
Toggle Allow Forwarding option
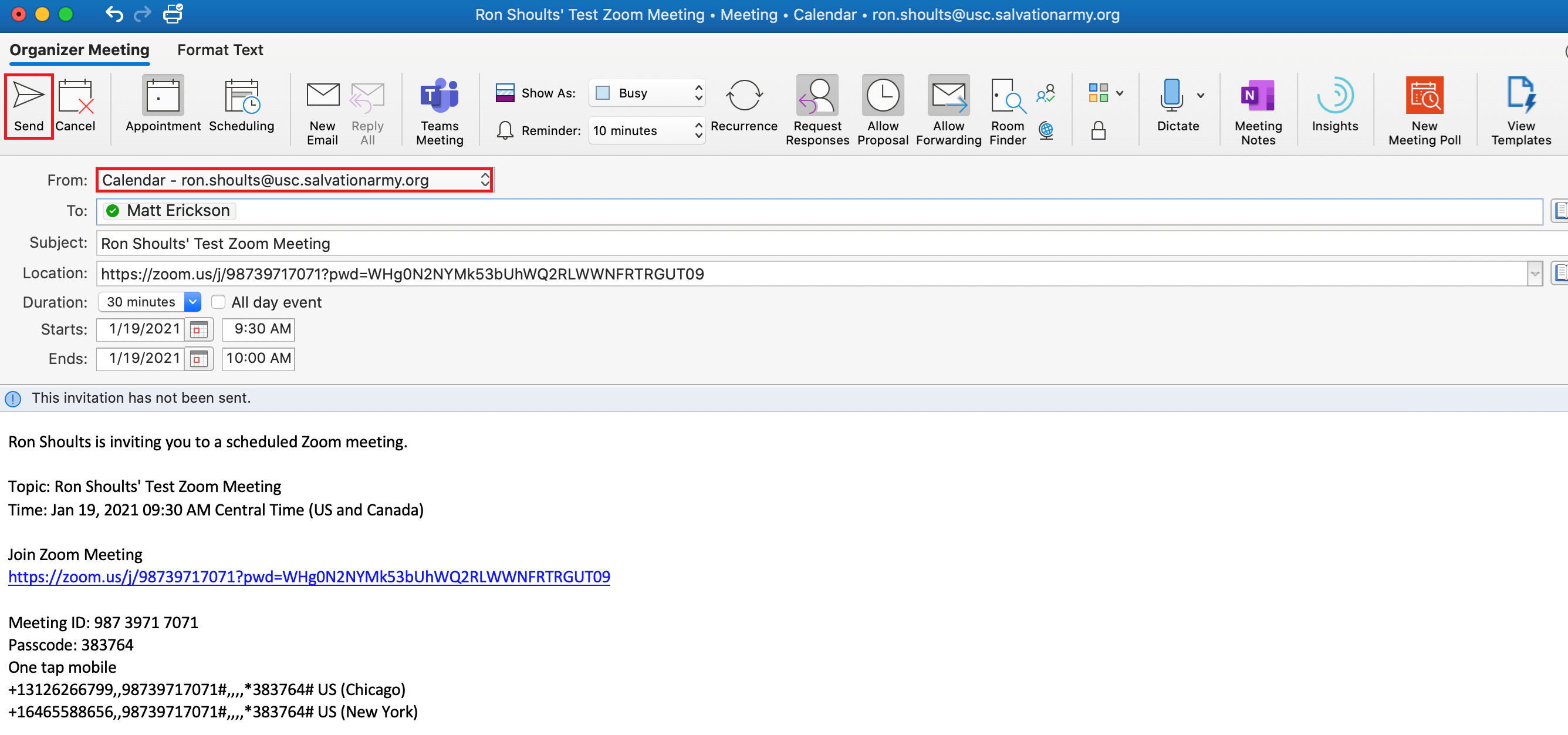pos(948,97)
